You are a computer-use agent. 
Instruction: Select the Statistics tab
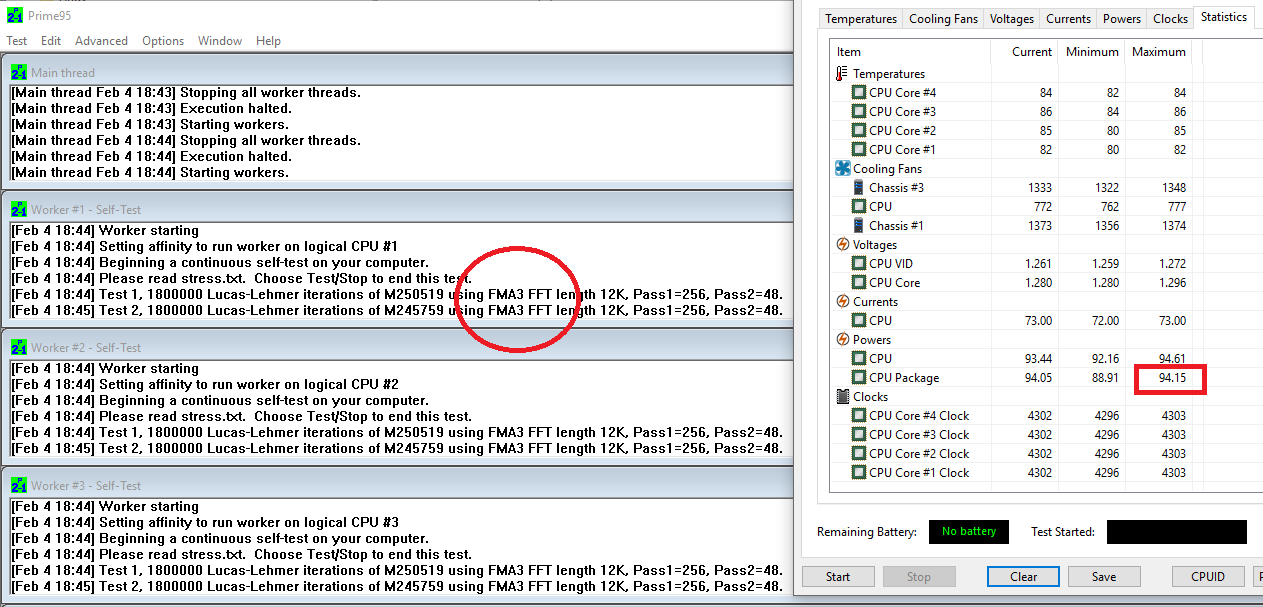[x=1224, y=17]
